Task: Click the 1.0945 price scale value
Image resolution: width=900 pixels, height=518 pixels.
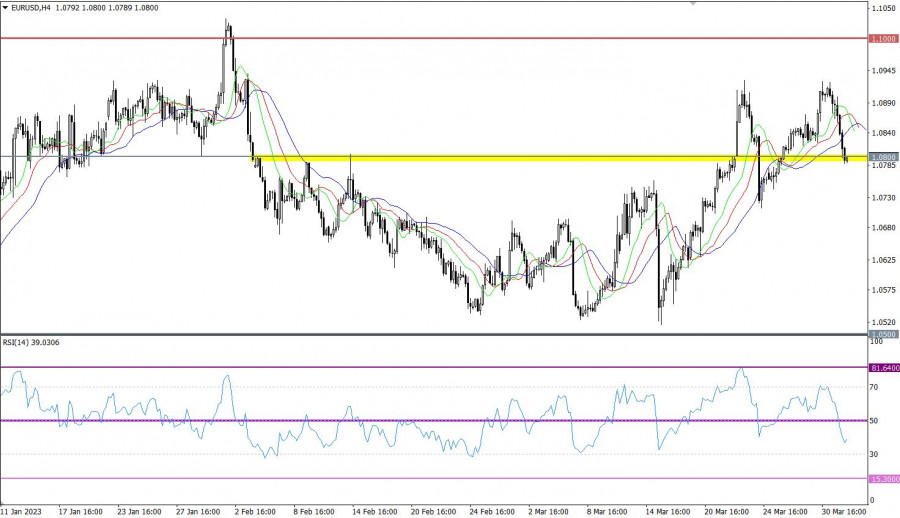Action: pos(882,71)
